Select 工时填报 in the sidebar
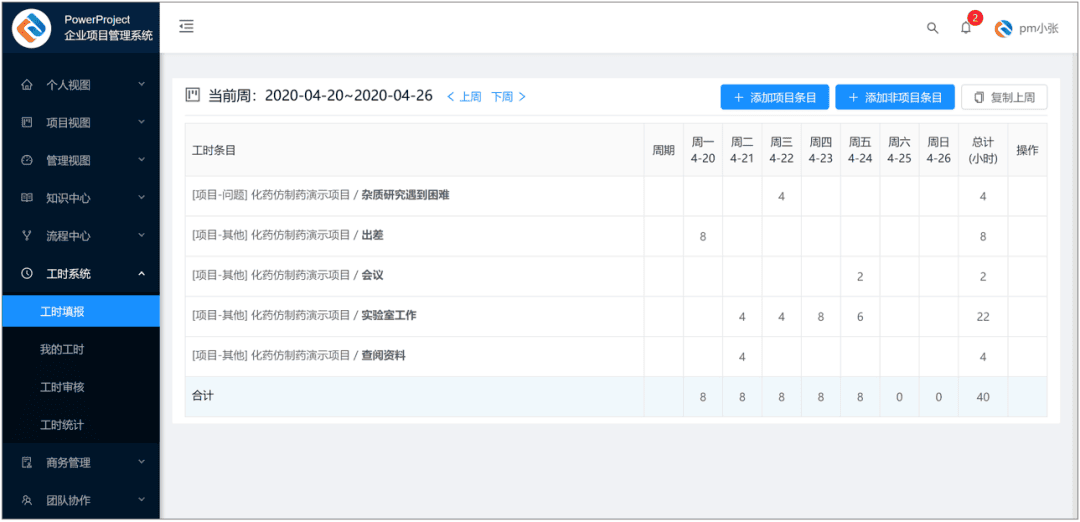The image size is (1080, 522). 81,312
